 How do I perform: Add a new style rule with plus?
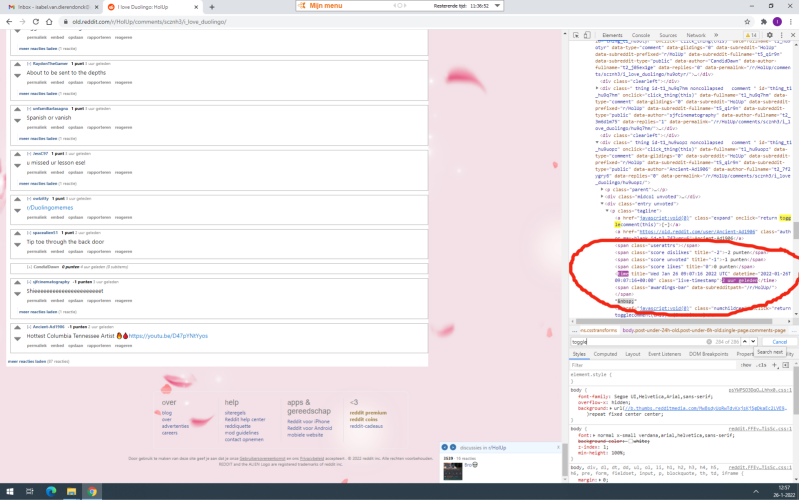(775, 365)
